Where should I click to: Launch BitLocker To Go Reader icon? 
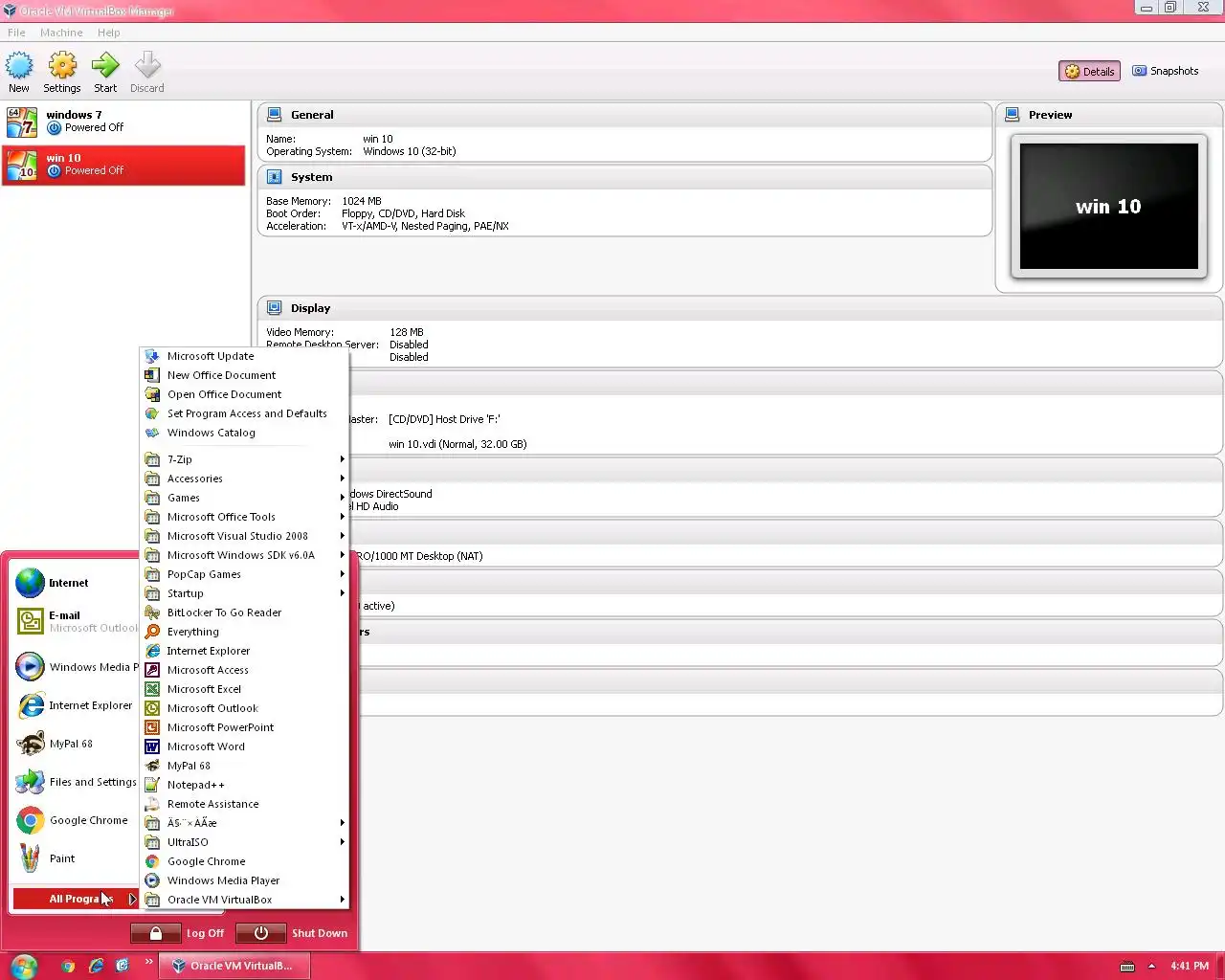click(x=152, y=612)
